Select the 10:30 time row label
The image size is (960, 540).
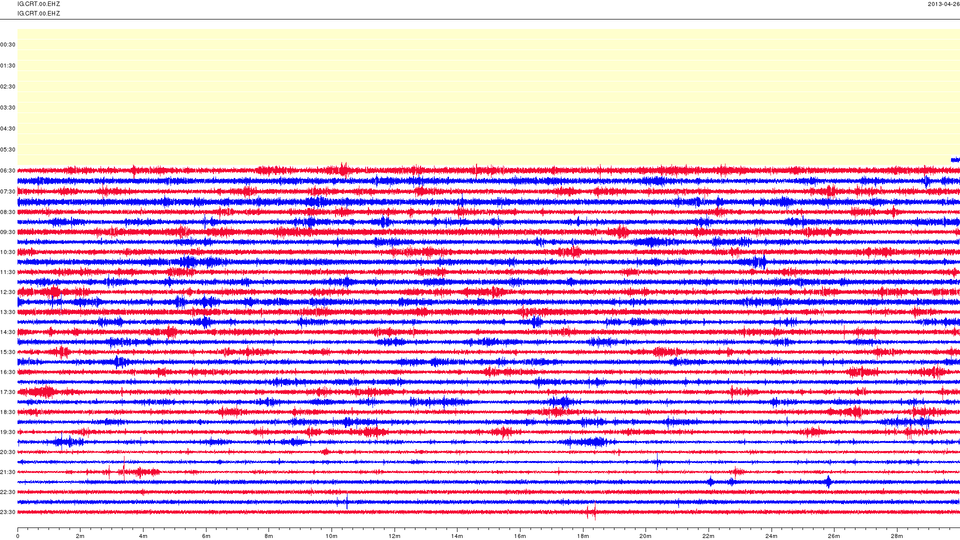pyautogui.click(x=8, y=252)
